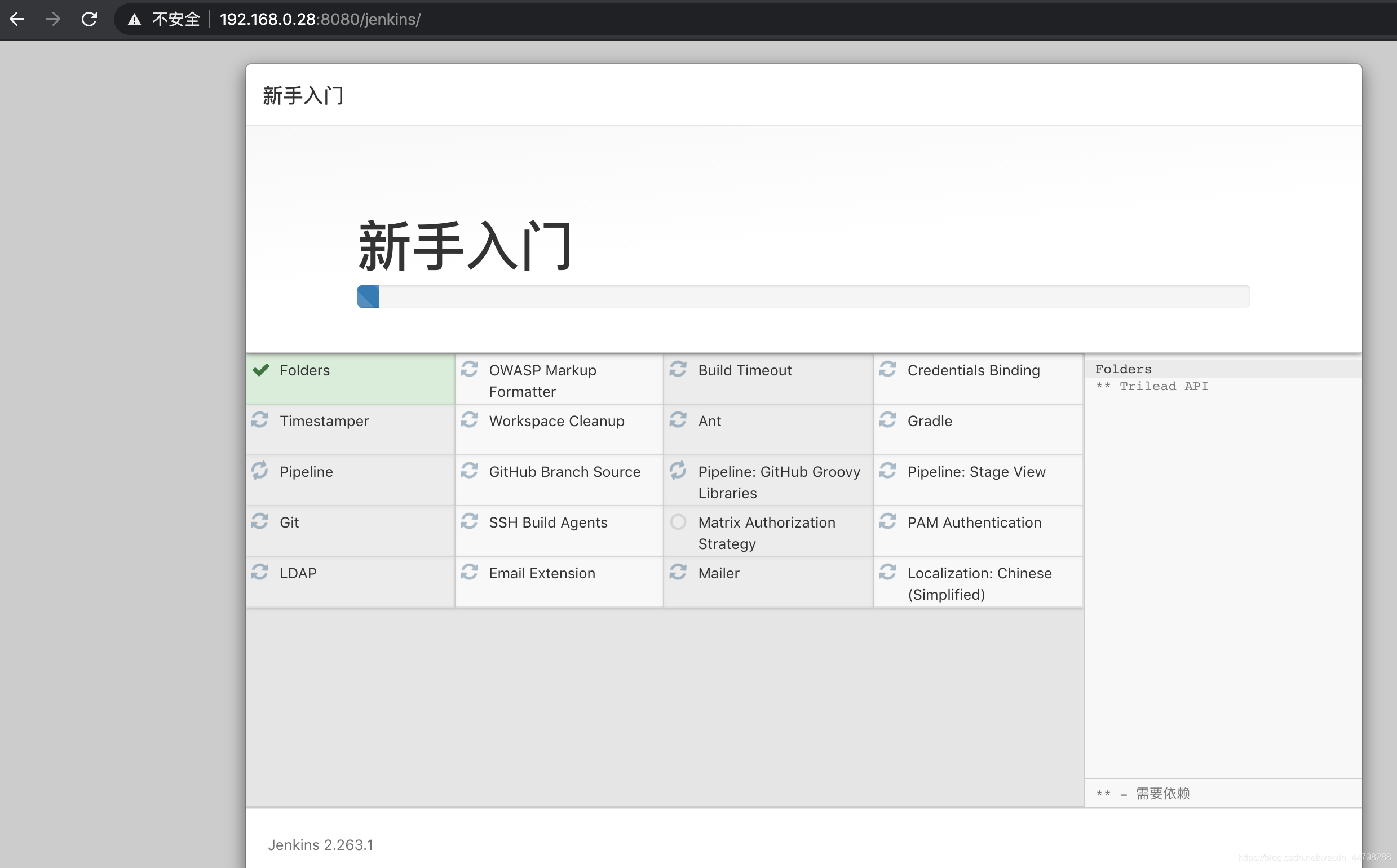This screenshot has height=868, width=1397.
Task: Click the not-secure warning triangle icon
Action: tap(134, 20)
